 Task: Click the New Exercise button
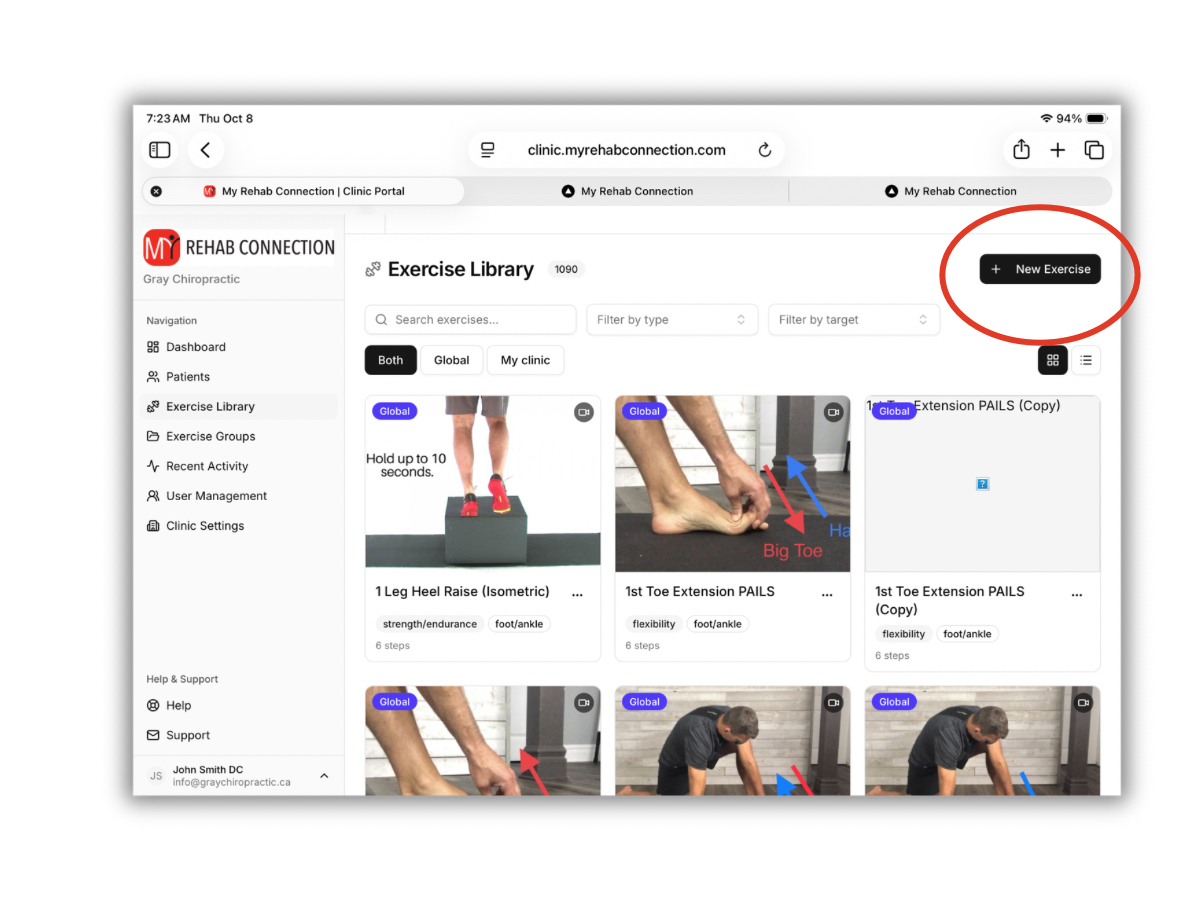coord(1040,269)
